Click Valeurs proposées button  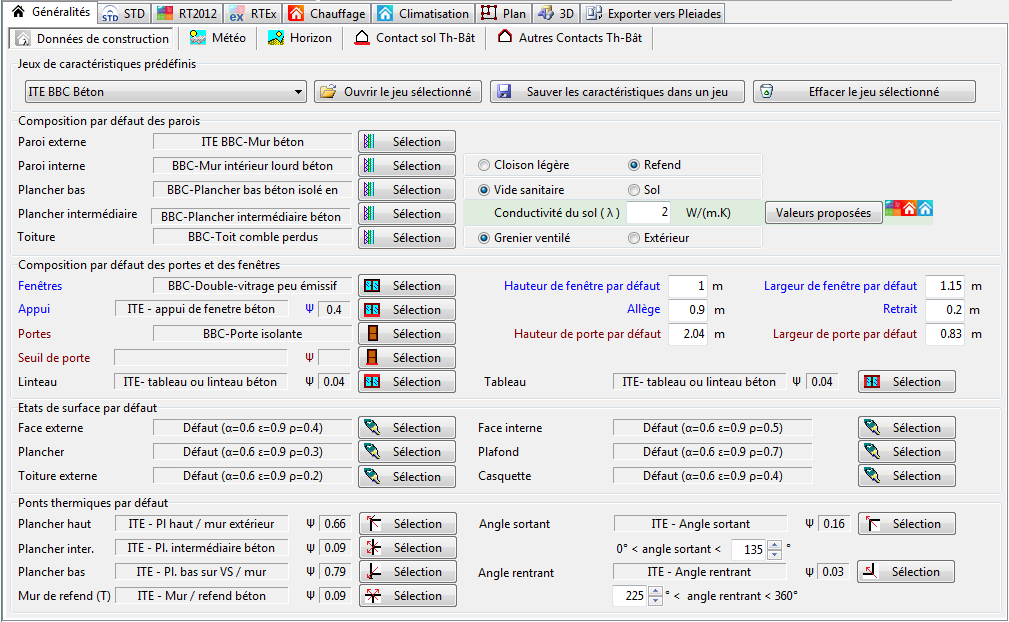(823, 213)
